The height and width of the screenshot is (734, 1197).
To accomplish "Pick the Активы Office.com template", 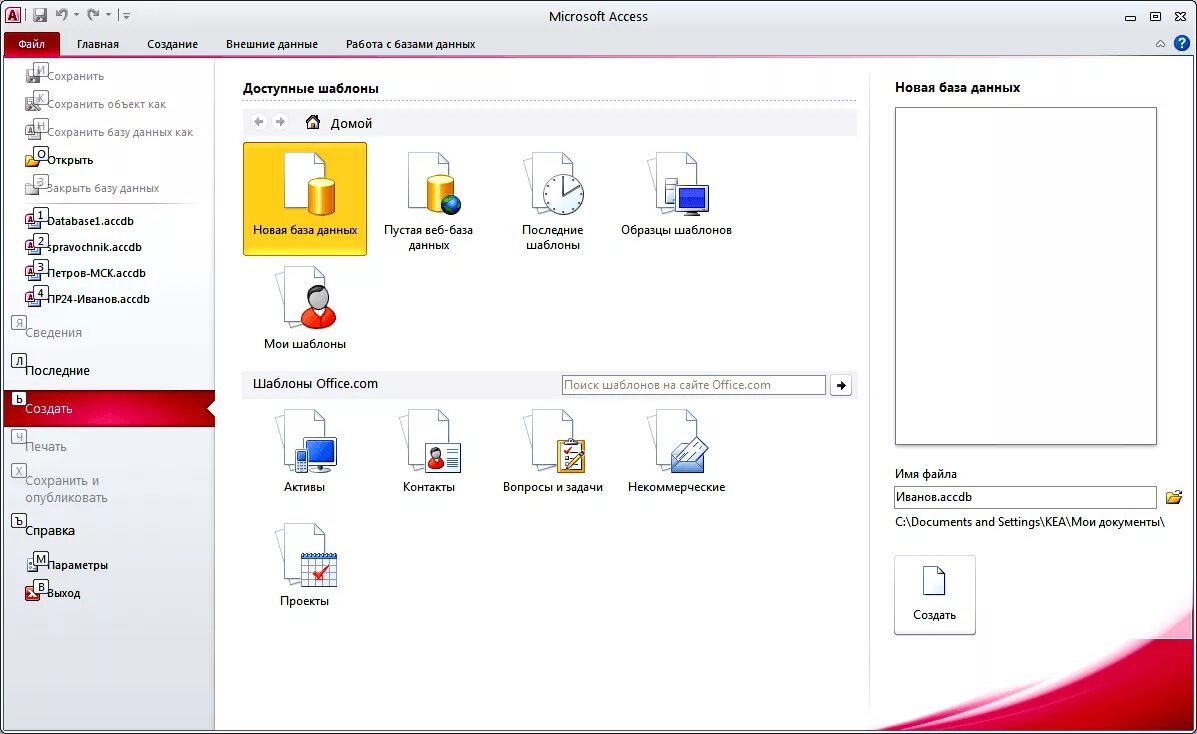I will coord(305,451).
